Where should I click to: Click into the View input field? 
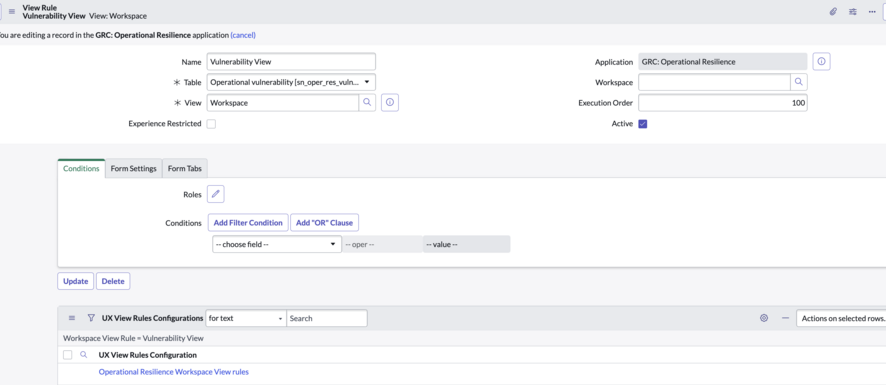(x=283, y=103)
